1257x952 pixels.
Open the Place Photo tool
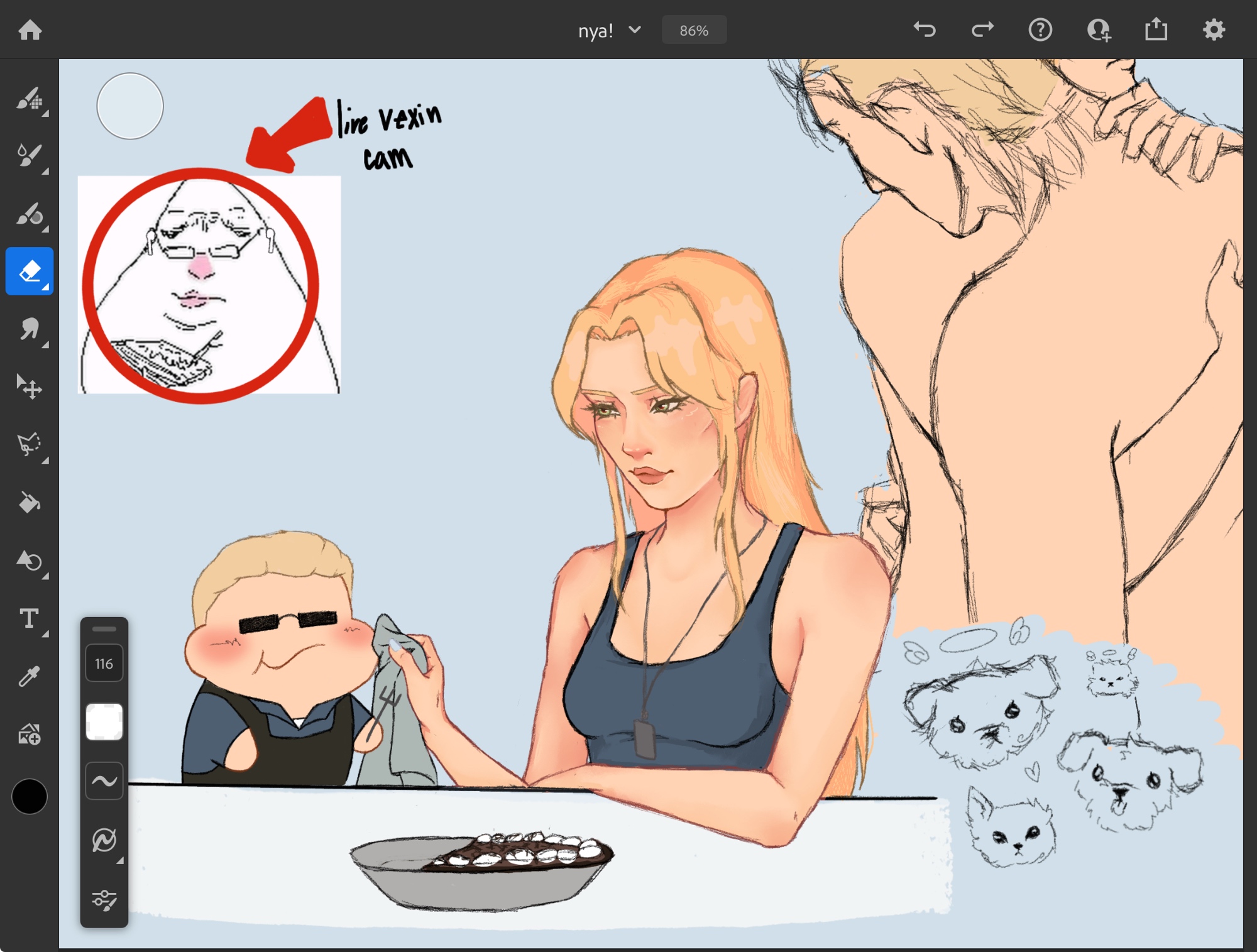tap(29, 734)
